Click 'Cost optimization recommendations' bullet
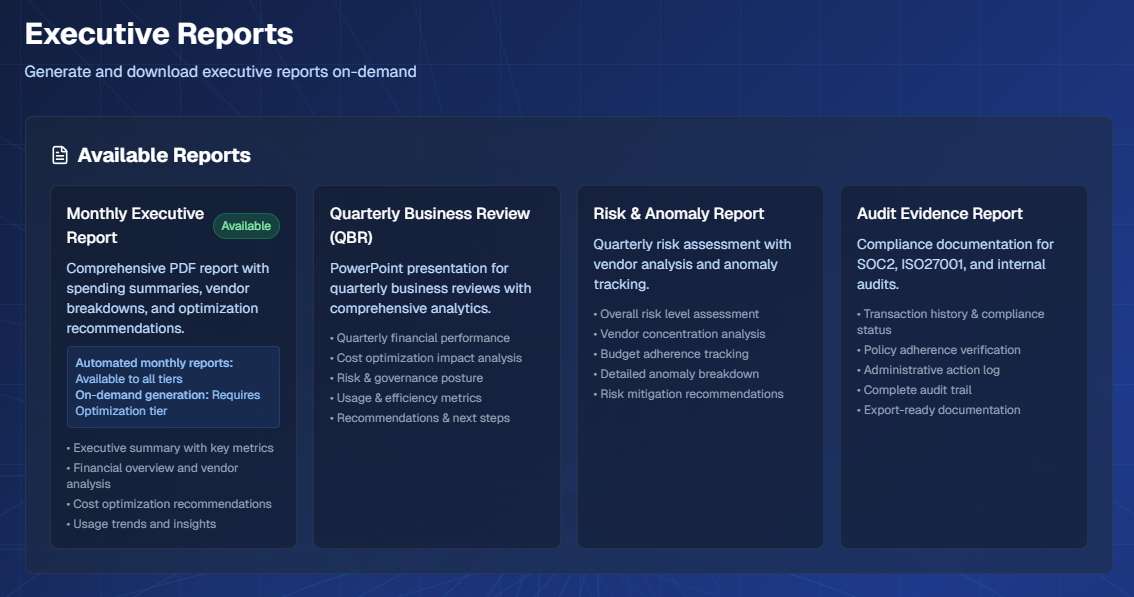This screenshot has height=597, width=1134. pos(169,504)
